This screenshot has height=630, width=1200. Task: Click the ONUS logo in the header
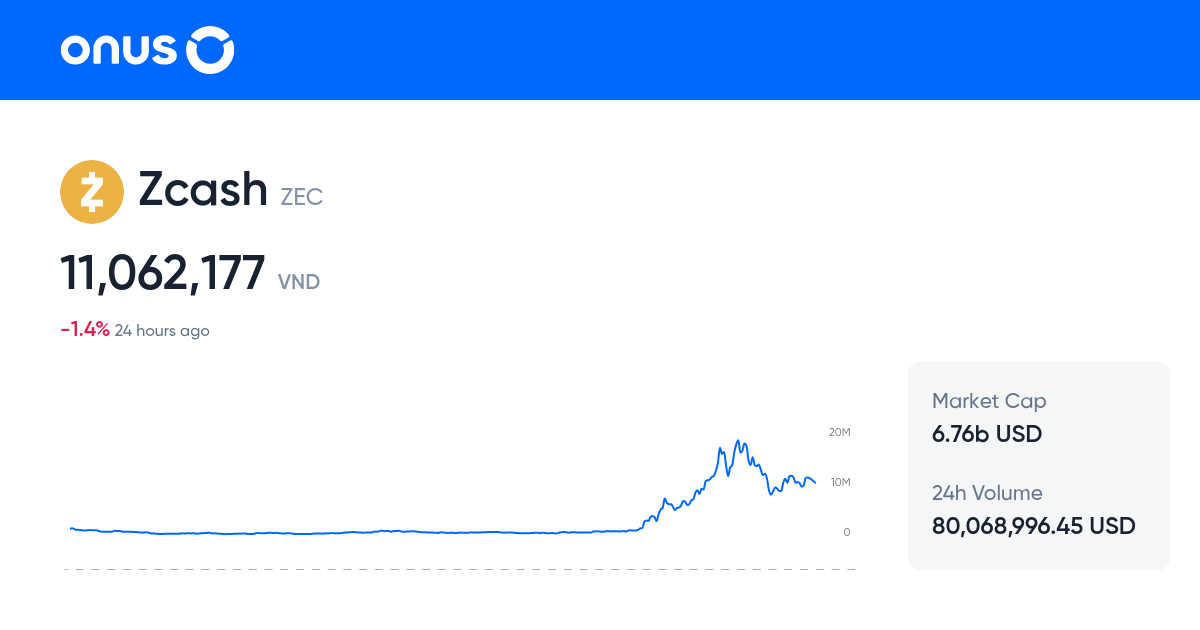[146, 49]
